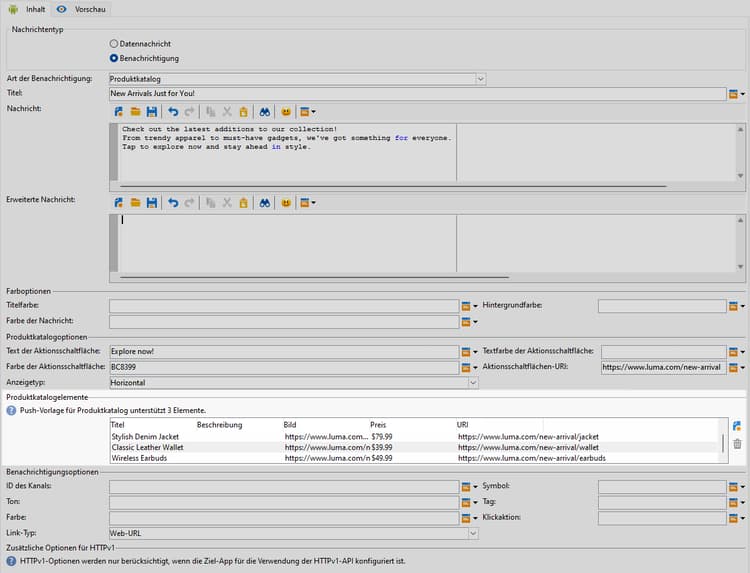Expand arrow next to Farbe der Aktionsschaltfläche icon

coord(475,368)
